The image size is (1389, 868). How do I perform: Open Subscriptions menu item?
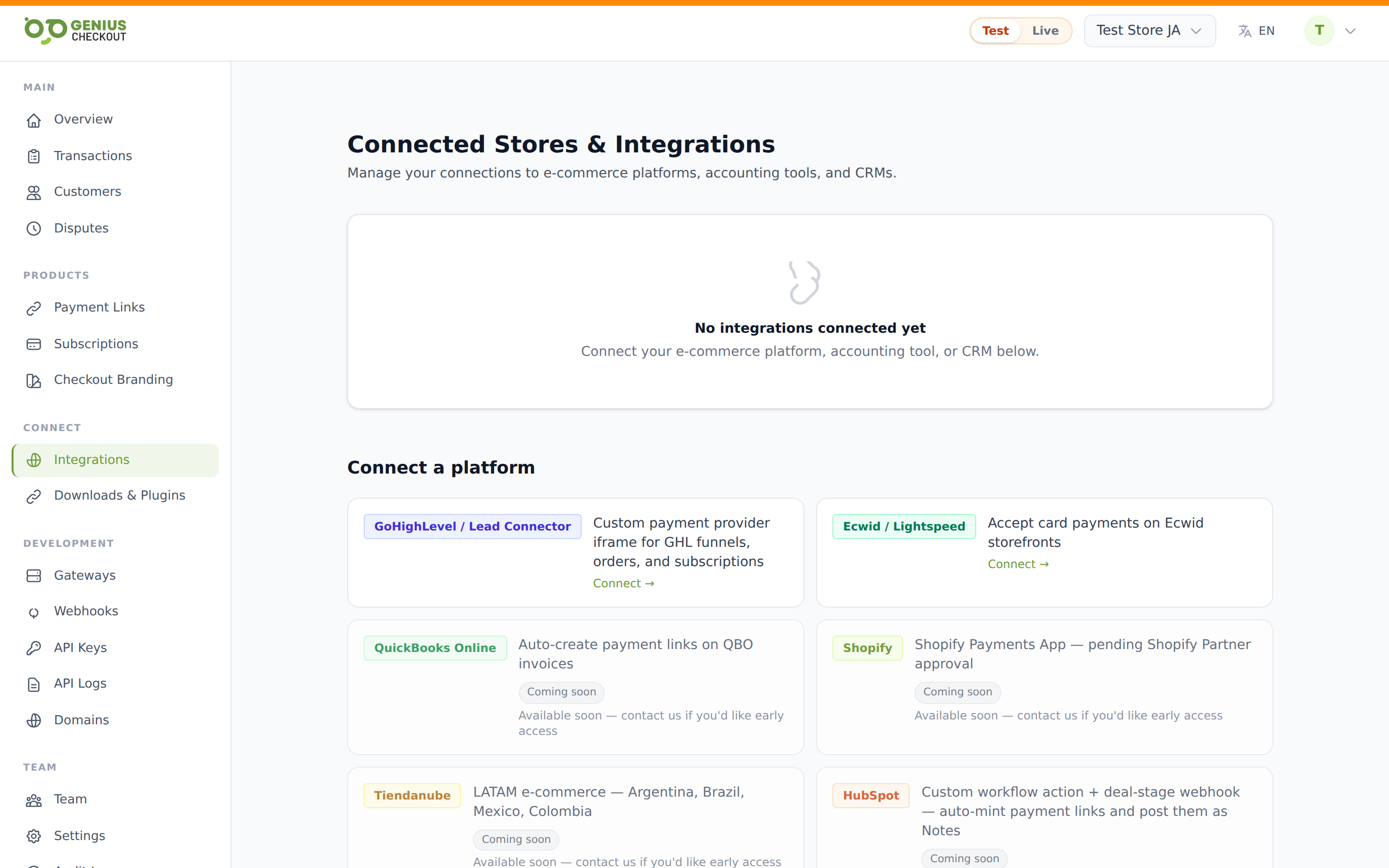coord(115,344)
